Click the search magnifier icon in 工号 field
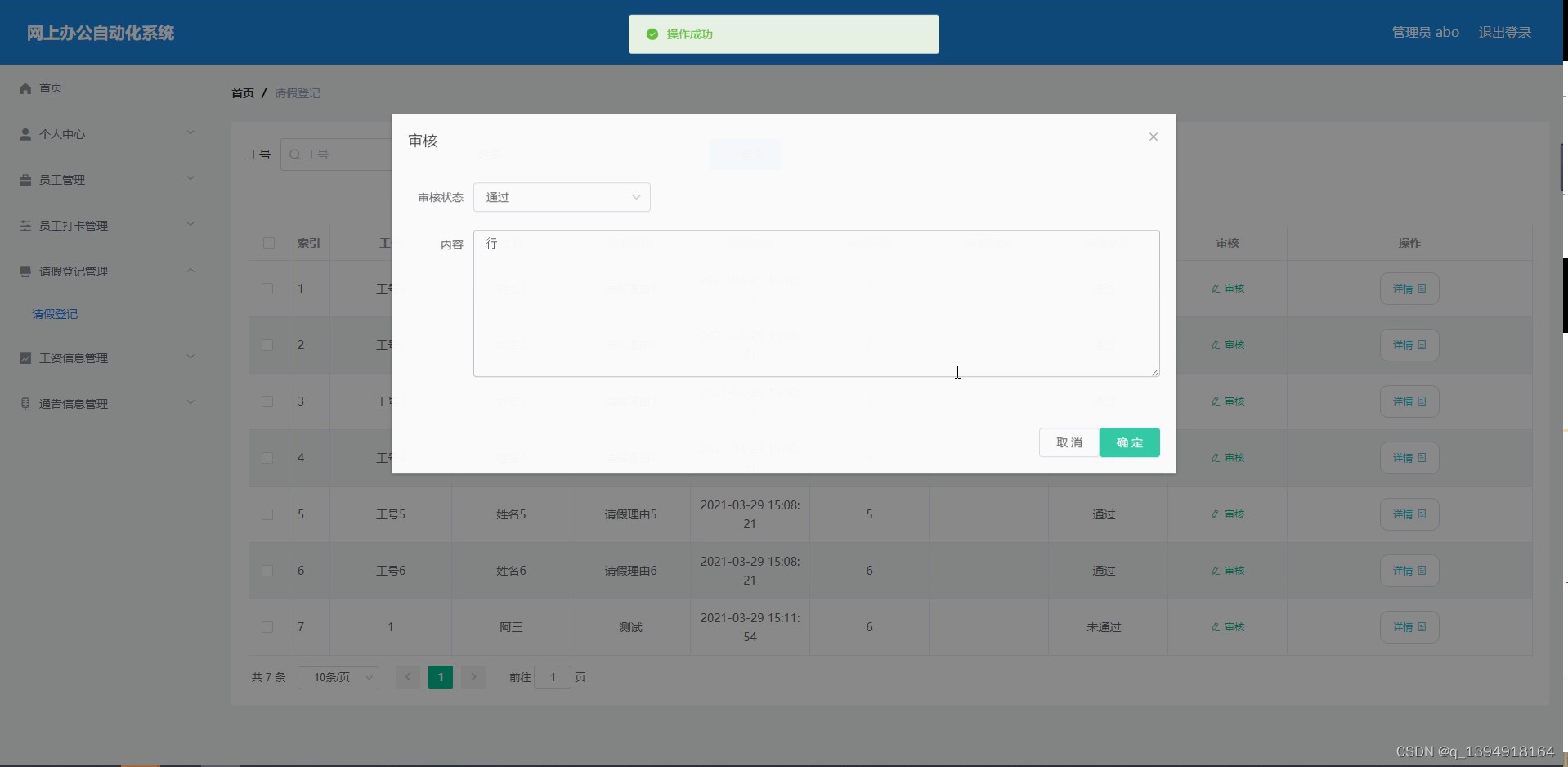The image size is (1568, 767). click(295, 155)
